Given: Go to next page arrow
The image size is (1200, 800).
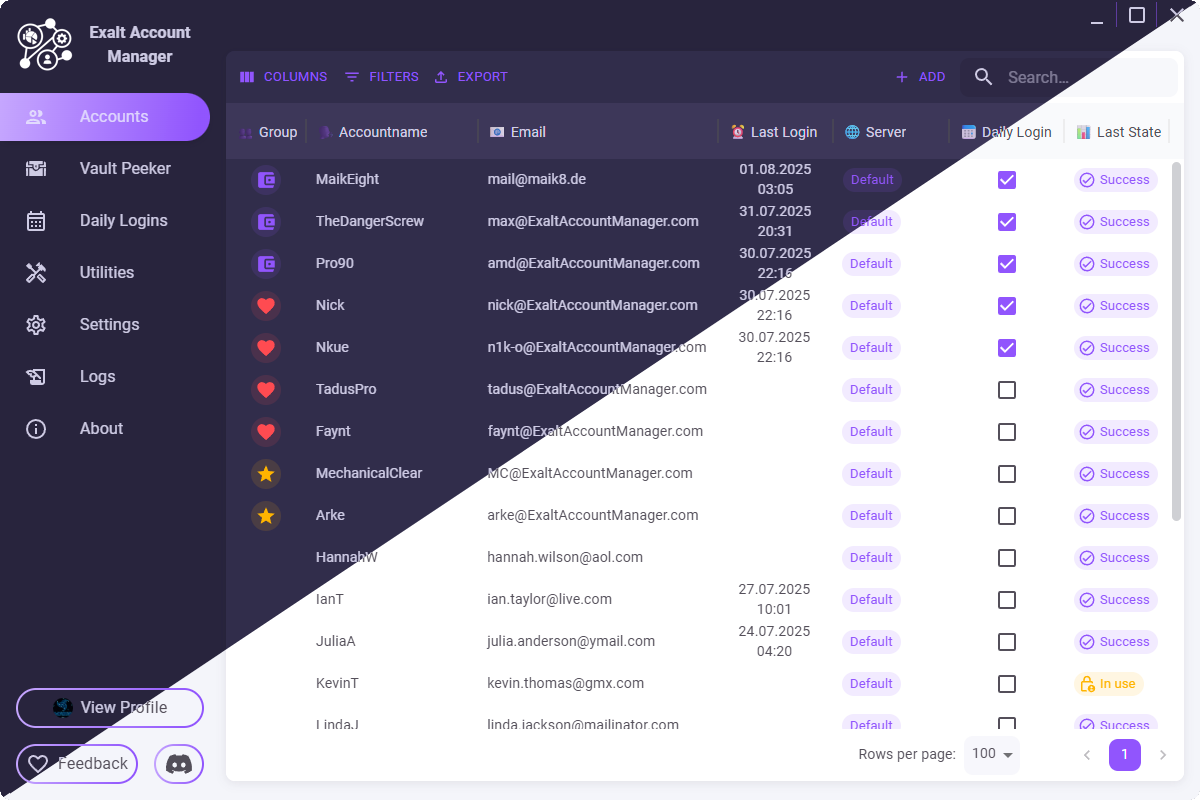Looking at the screenshot, I should [1163, 755].
